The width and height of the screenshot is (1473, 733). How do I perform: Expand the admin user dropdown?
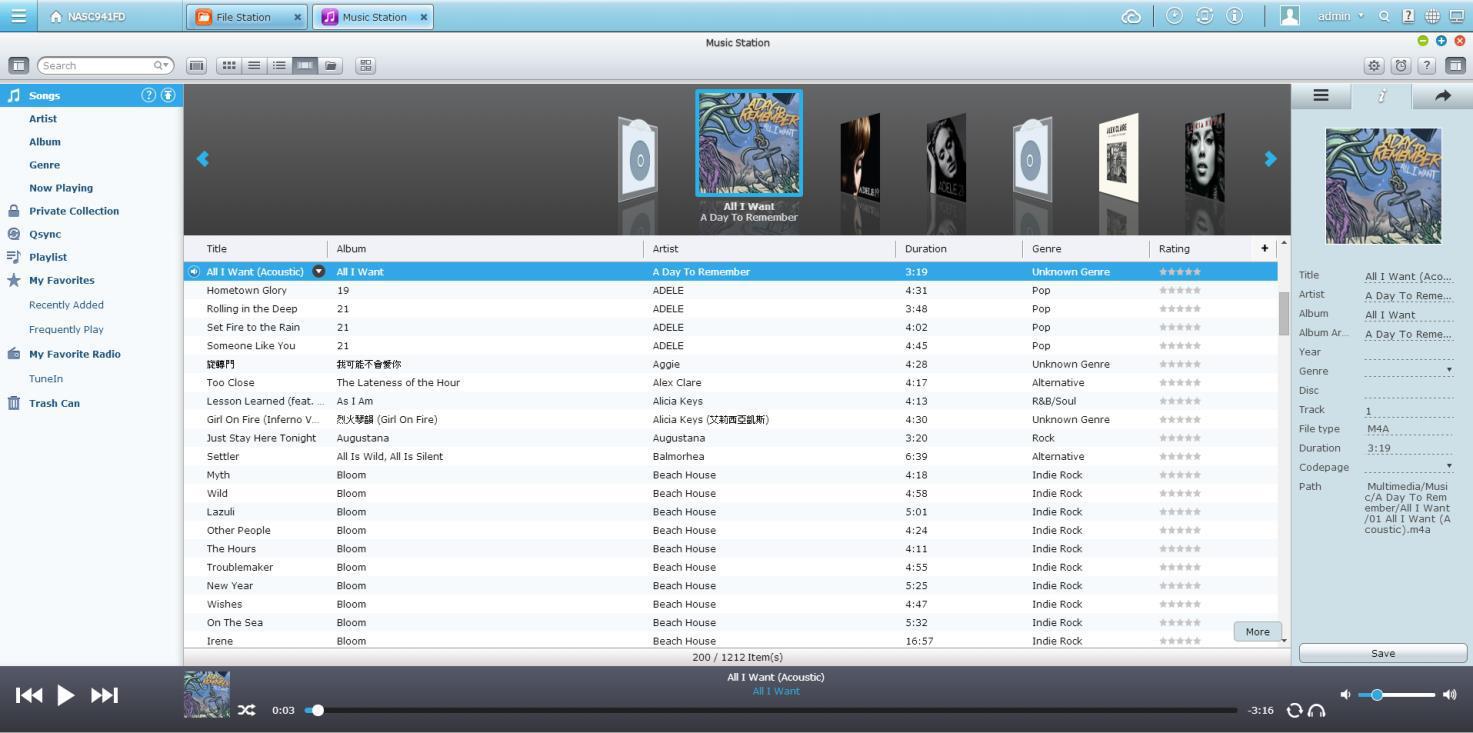coord(1341,16)
